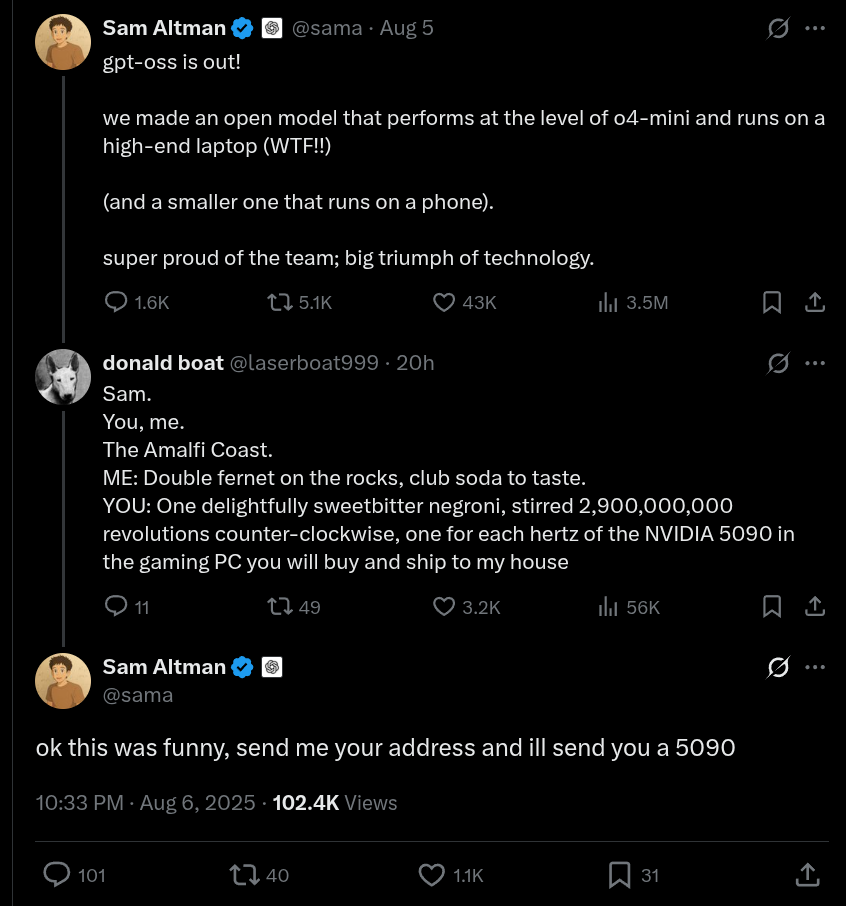Share the gpt-oss announcement tweet

coord(815,302)
